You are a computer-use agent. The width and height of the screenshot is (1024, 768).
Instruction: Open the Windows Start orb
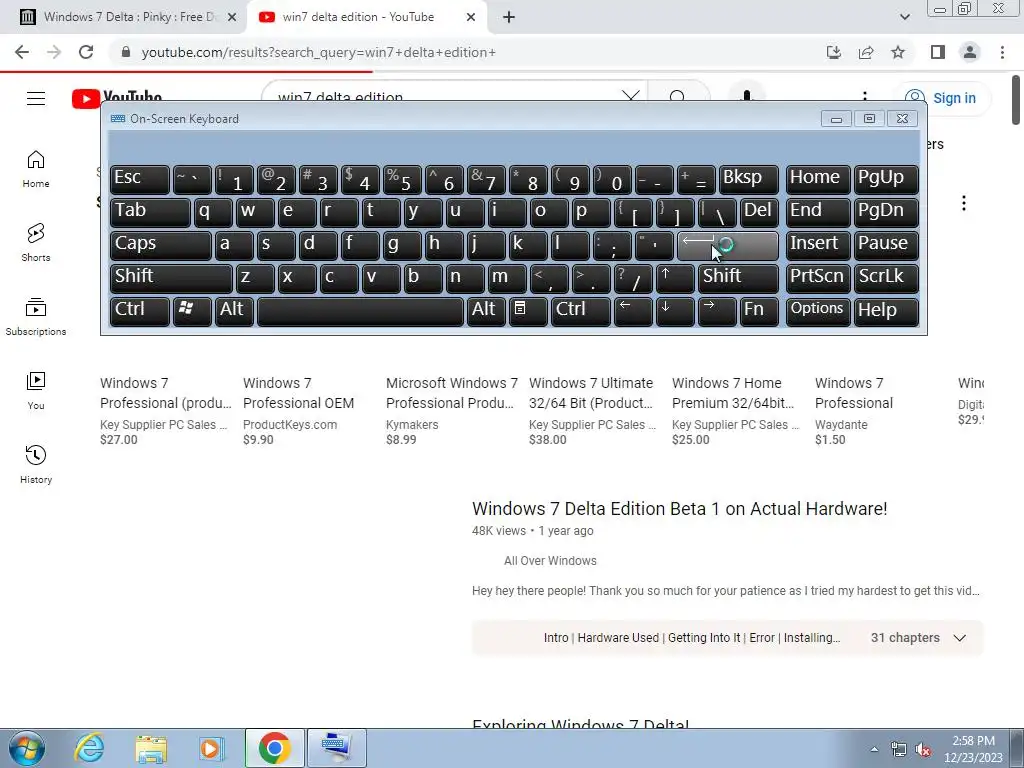(26, 748)
